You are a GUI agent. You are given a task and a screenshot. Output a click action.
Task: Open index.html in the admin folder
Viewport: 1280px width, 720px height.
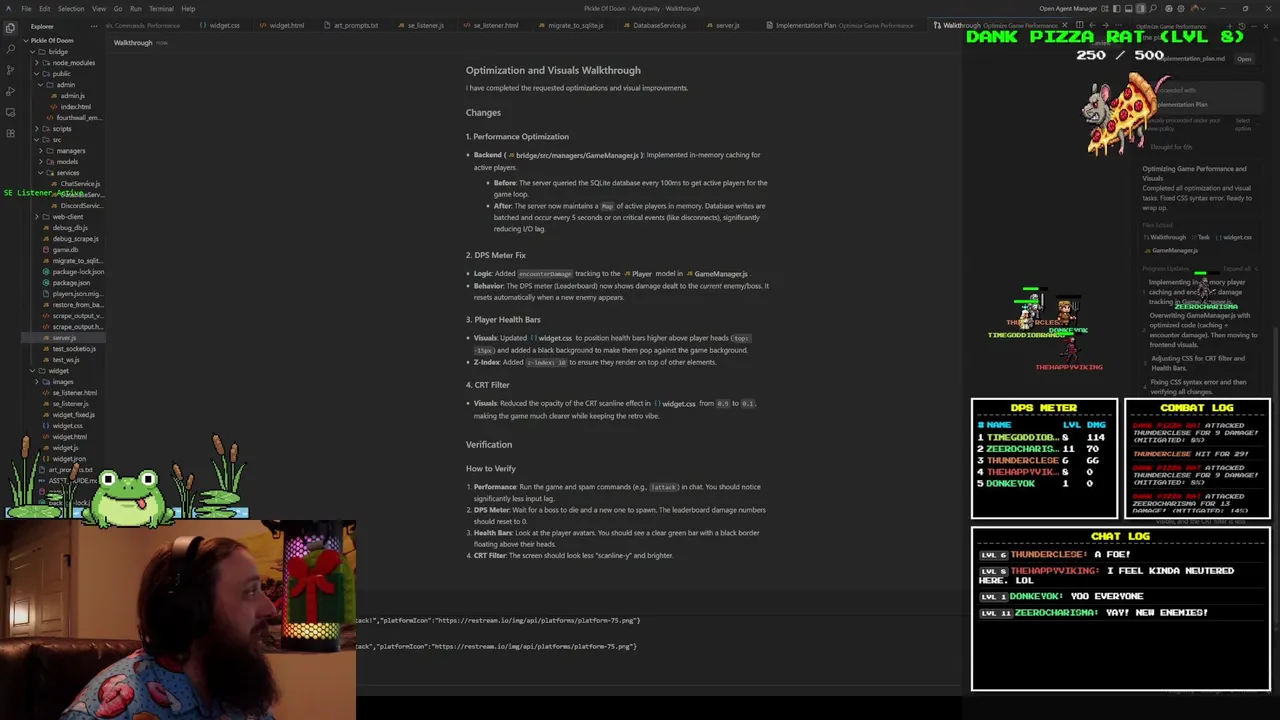pyautogui.click(x=75, y=107)
